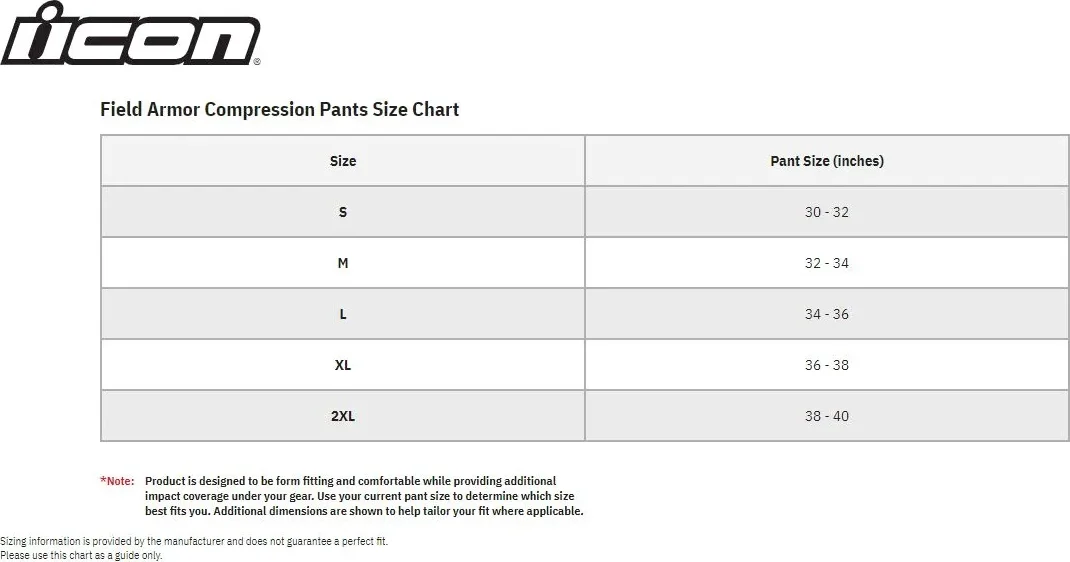The image size is (1070, 562).
Task: Click the note line mentioning 'Additional dimensions'
Action: click(364, 511)
